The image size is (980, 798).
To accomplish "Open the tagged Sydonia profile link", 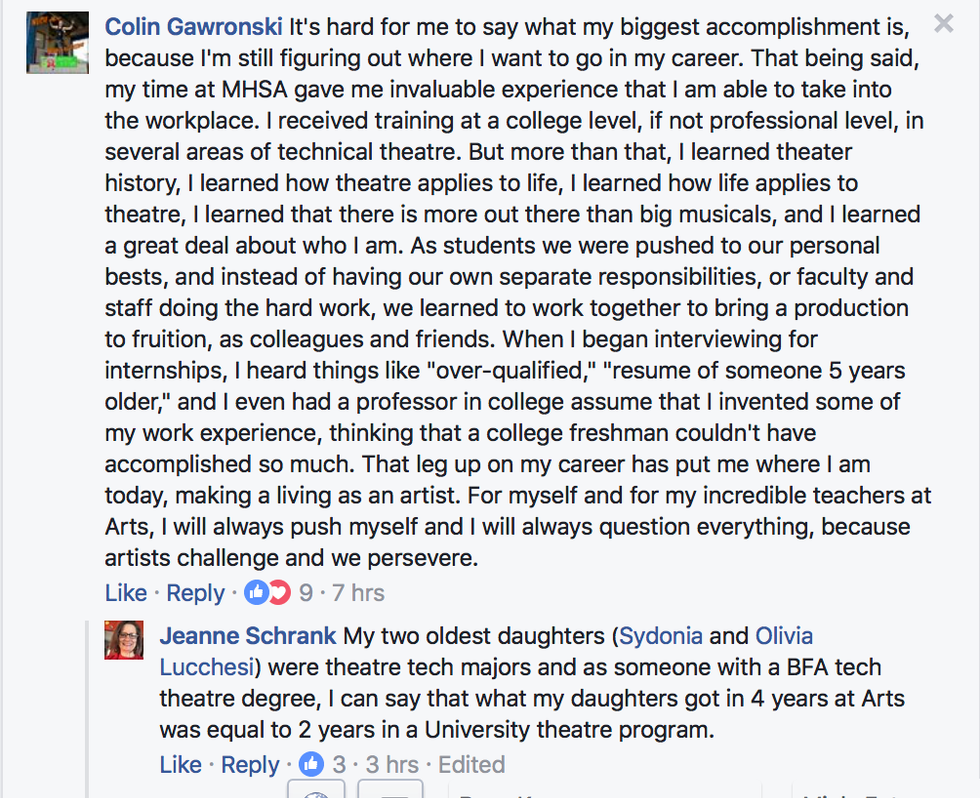I will [661, 636].
